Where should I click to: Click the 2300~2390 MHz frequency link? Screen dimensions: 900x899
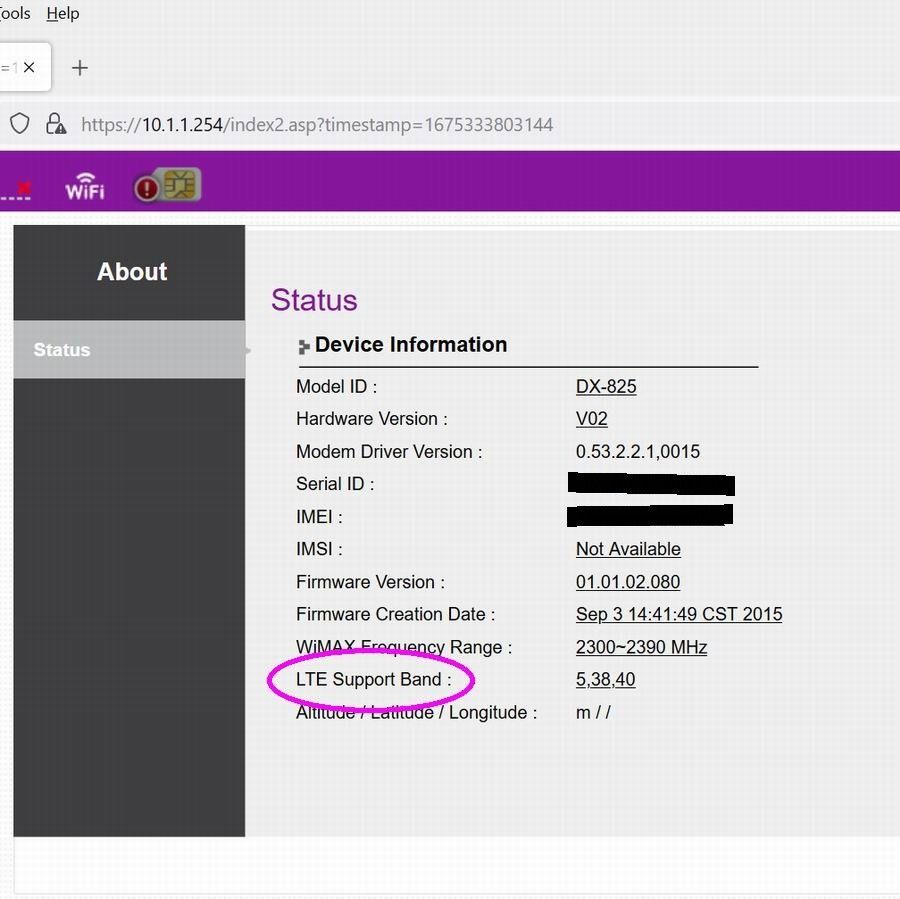(641, 647)
